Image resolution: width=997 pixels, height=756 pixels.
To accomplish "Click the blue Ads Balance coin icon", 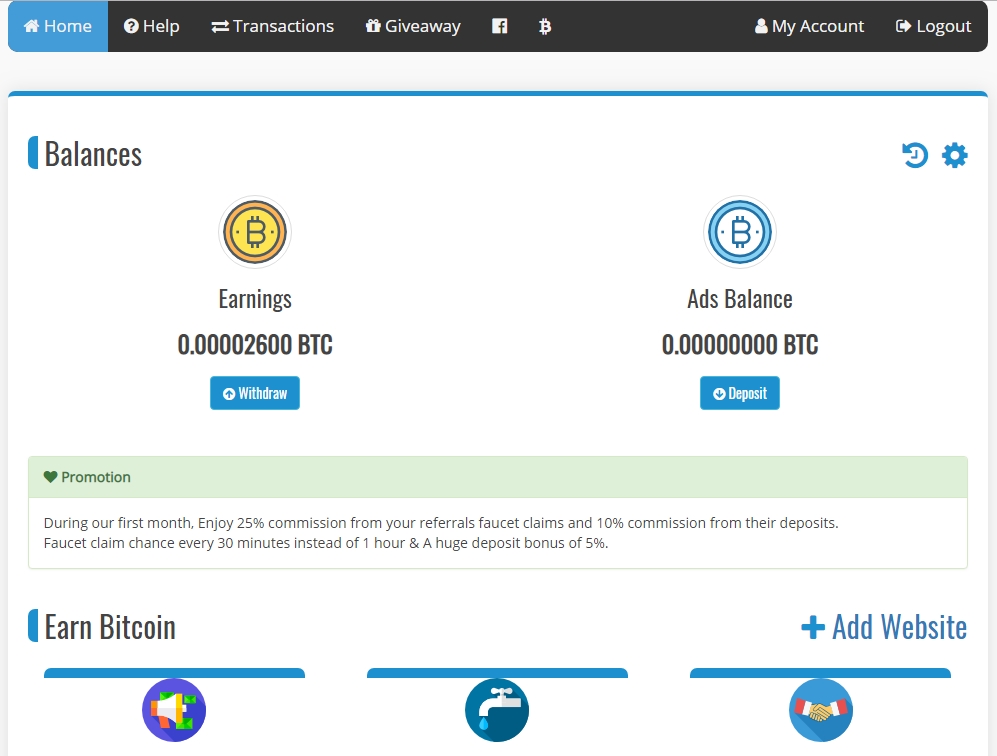I will (739, 232).
